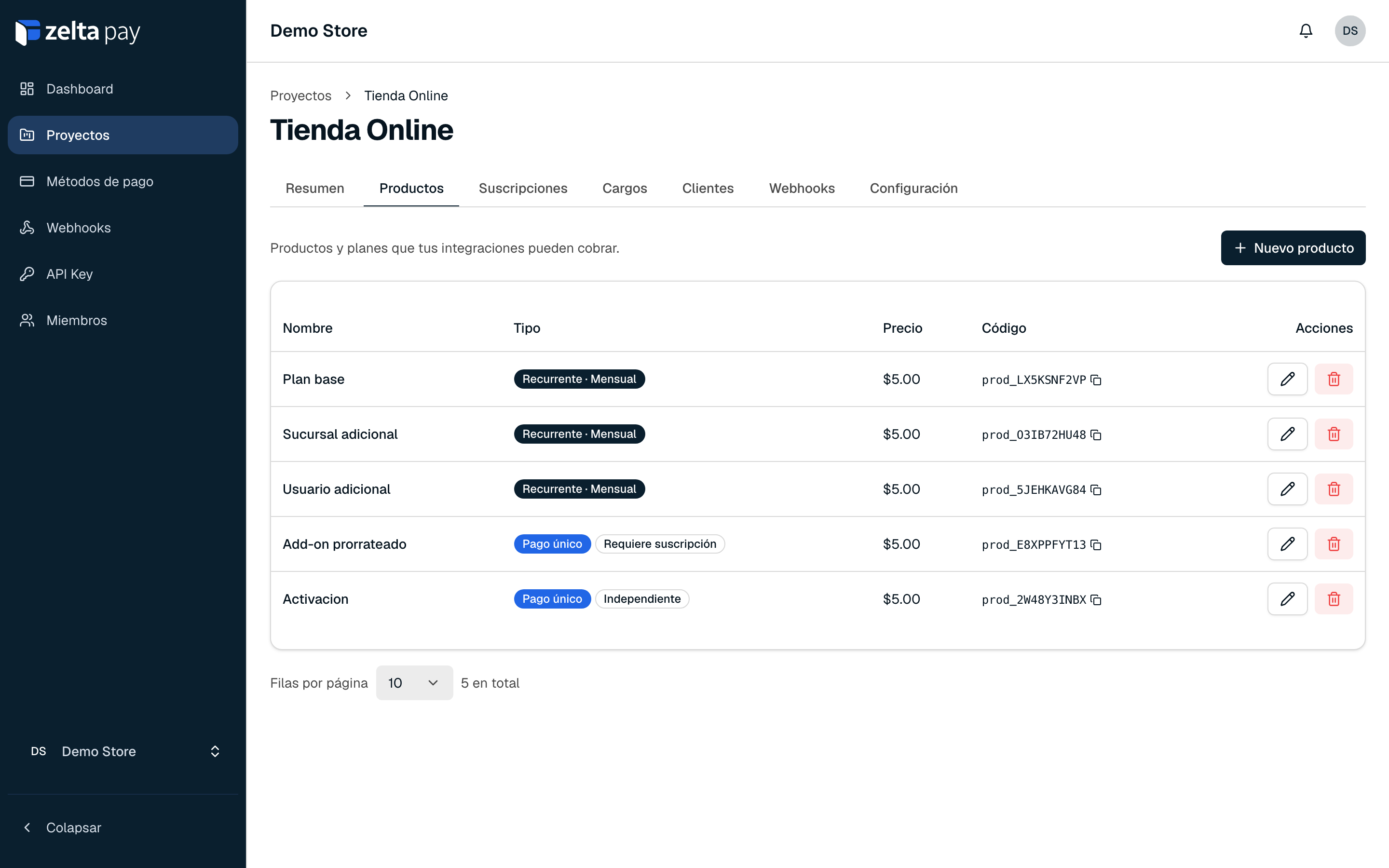Viewport: 1389px width, 868px height.
Task: Edit the Usuario adicional product
Action: tap(1287, 489)
